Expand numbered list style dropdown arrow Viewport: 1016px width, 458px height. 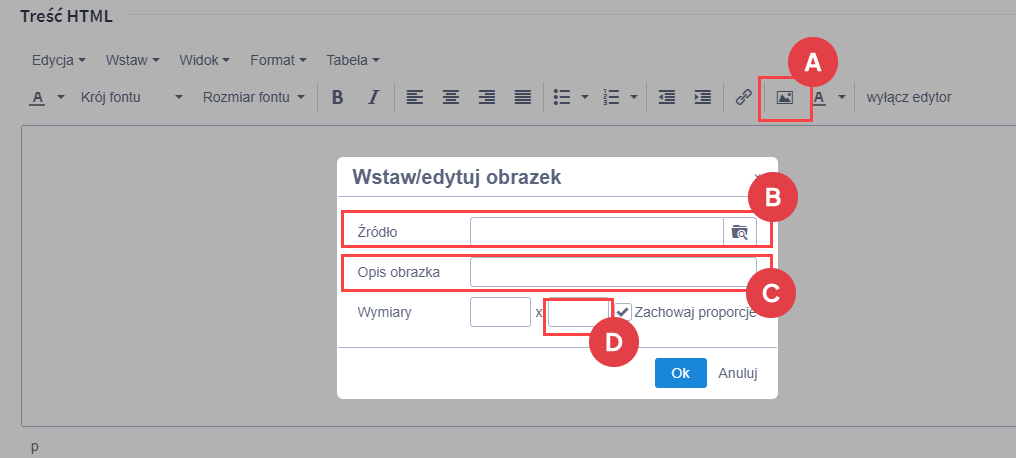pyautogui.click(x=634, y=98)
